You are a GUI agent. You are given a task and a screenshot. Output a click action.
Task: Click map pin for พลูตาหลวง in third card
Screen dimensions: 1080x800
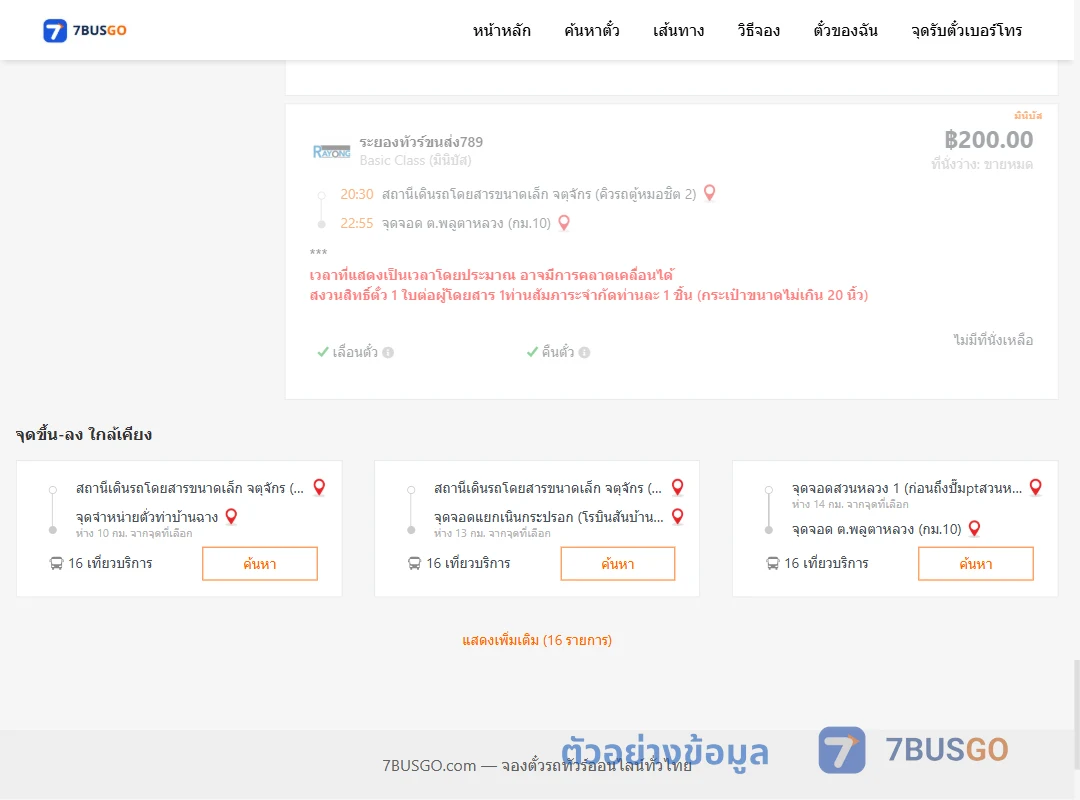(x=975, y=529)
